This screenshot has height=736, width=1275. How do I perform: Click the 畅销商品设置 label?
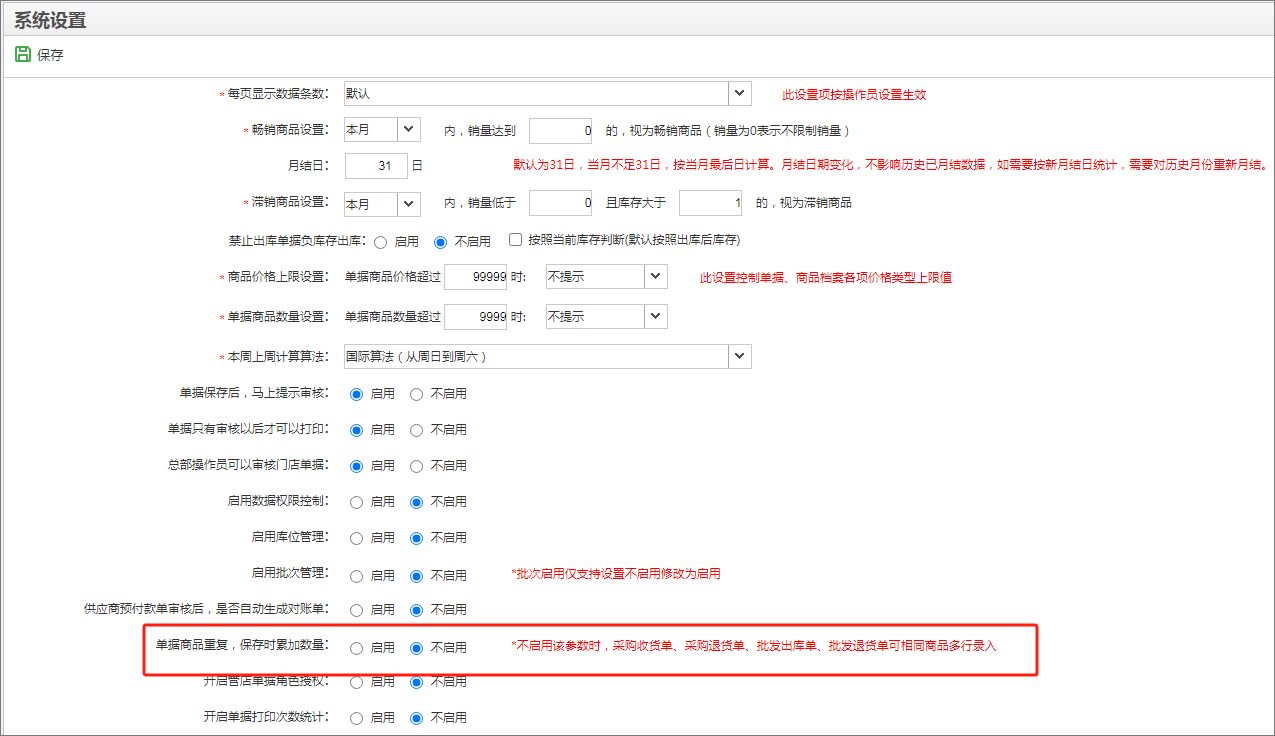coord(290,130)
